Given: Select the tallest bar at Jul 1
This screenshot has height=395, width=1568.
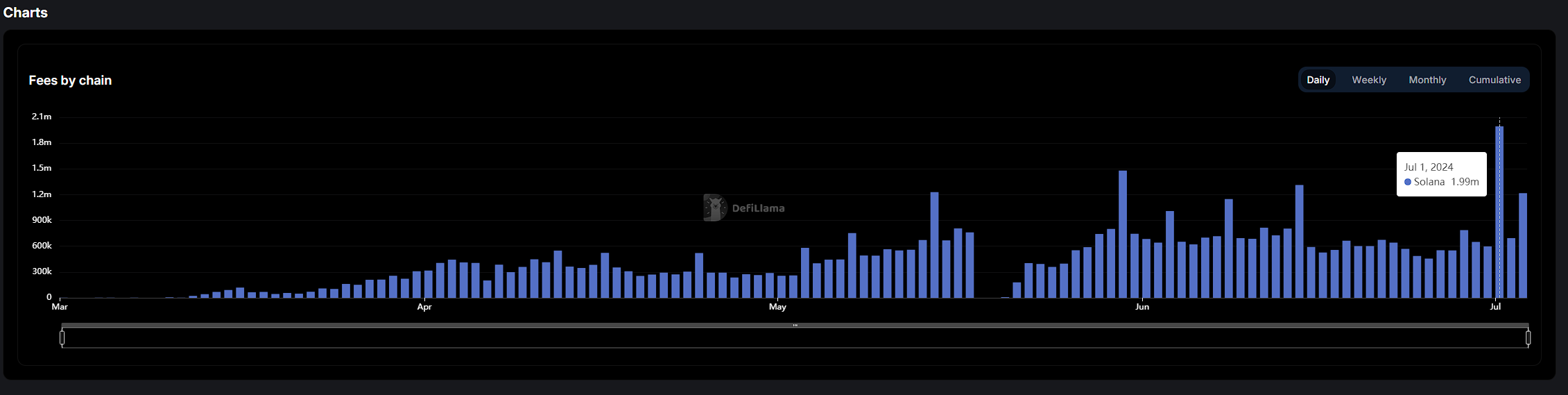Looking at the screenshot, I should (x=1499, y=212).
